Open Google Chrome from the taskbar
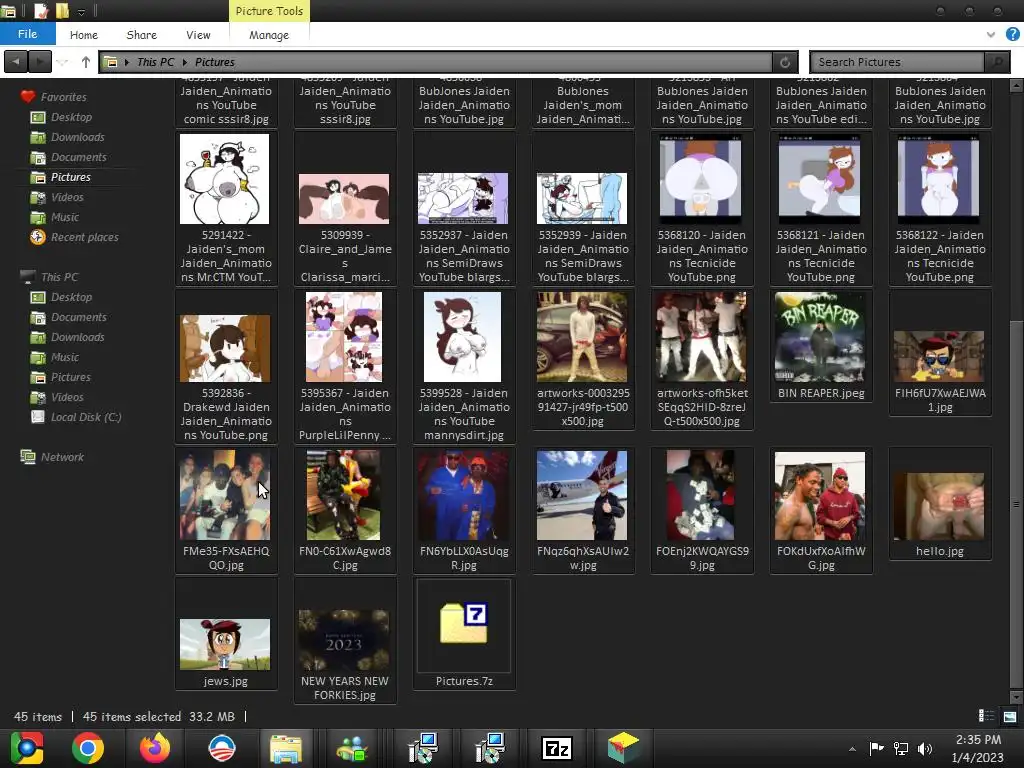The image size is (1024, 768). 88,748
